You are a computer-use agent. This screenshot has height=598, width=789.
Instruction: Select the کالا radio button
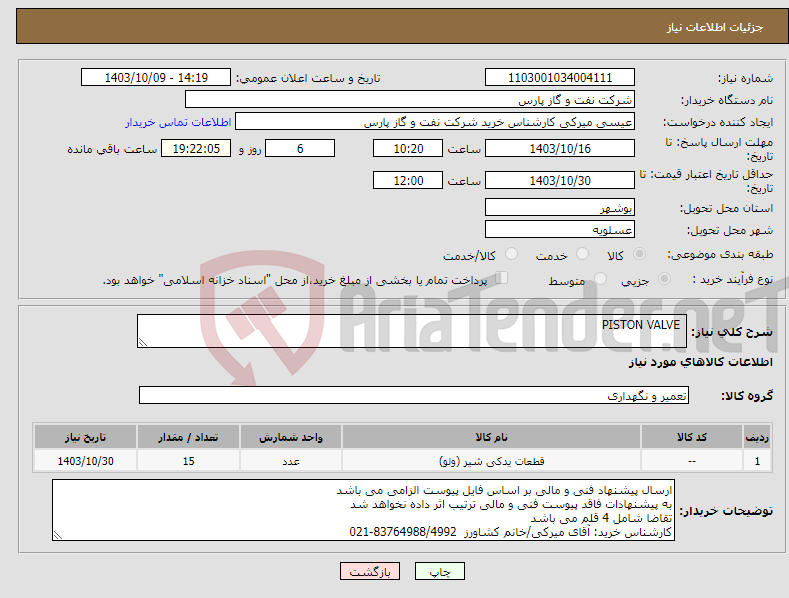tap(639, 254)
